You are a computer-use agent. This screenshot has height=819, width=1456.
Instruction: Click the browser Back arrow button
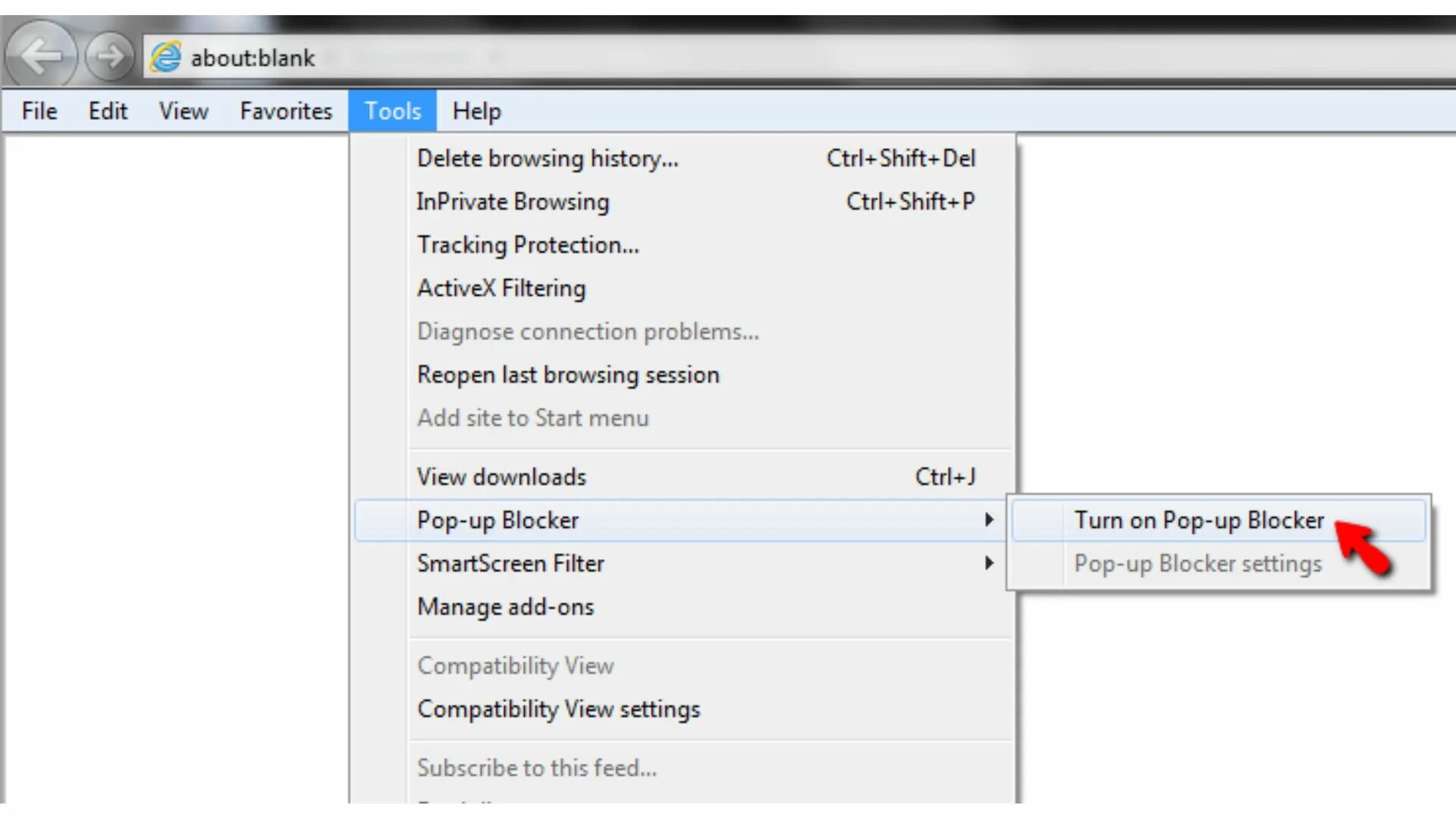tap(41, 55)
